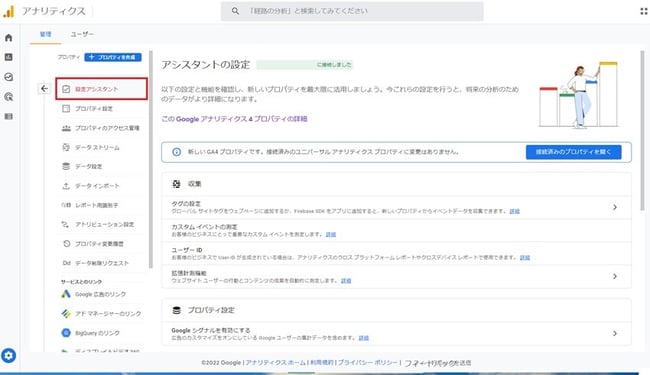Click the アトリビューション設定 icon
This screenshot has width=650, height=375.
(66, 224)
